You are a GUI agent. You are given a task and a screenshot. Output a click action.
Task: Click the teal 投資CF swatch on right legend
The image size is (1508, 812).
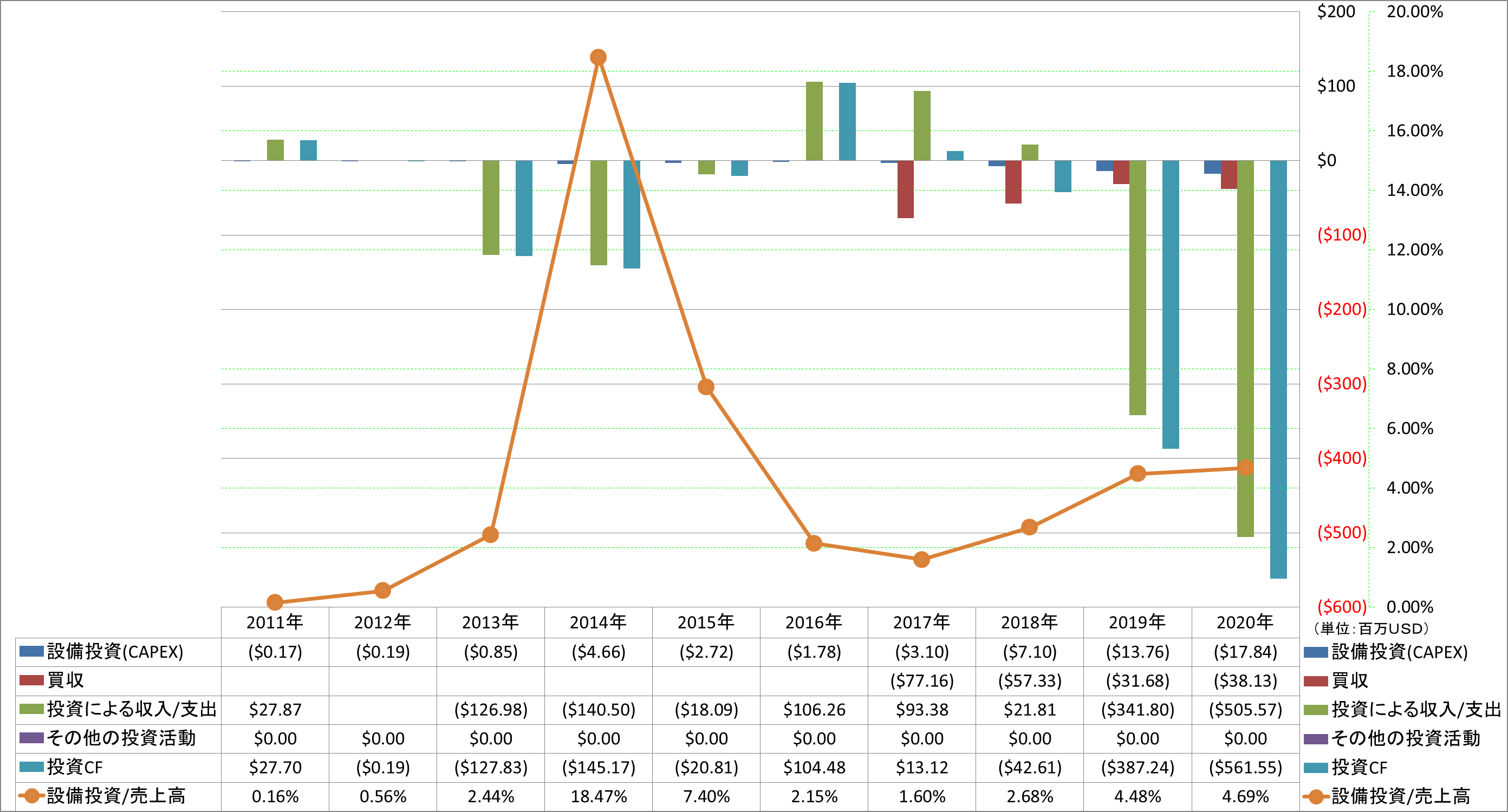[x=1316, y=767]
